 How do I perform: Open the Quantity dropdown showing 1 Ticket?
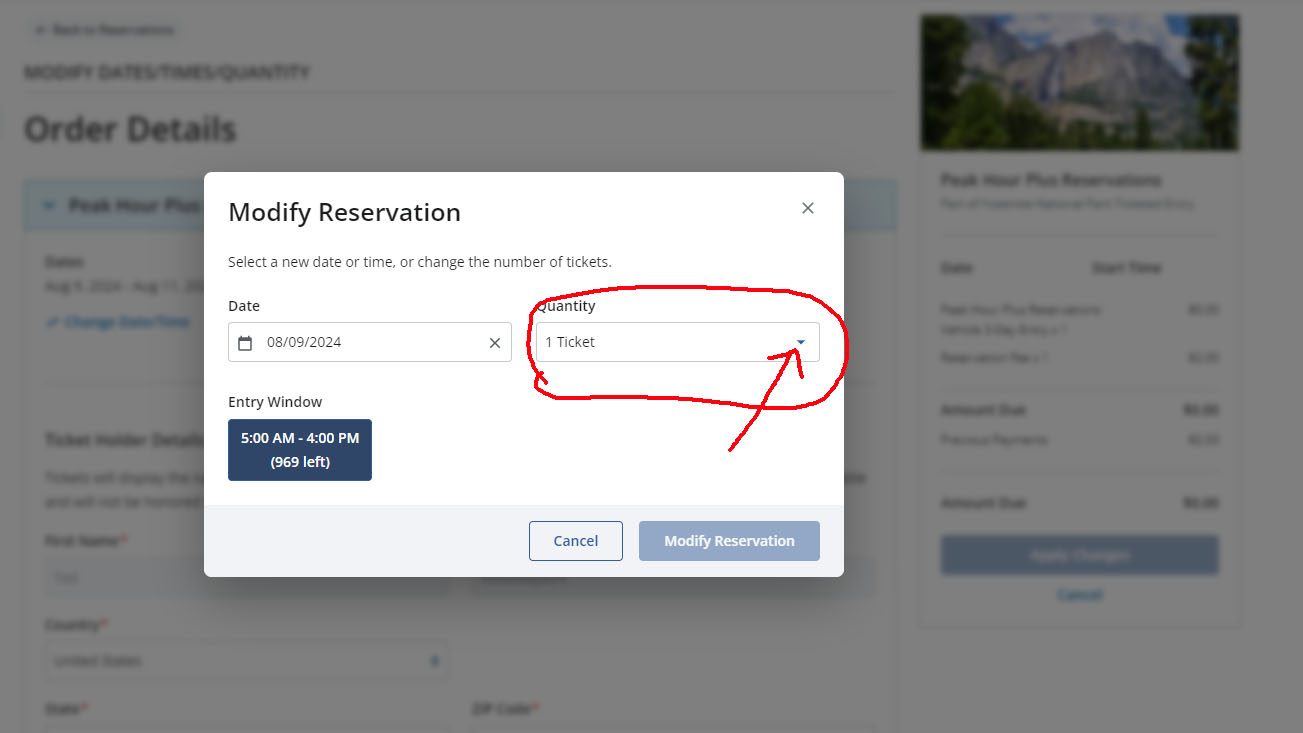pyautogui.click(x=677, y=342)
